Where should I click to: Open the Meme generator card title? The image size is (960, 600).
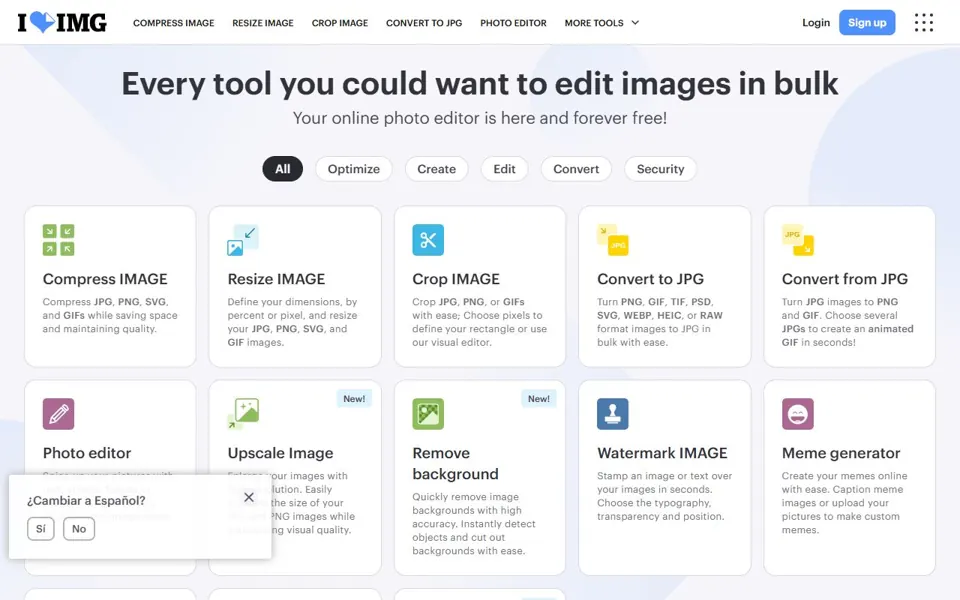pos(841,453)
